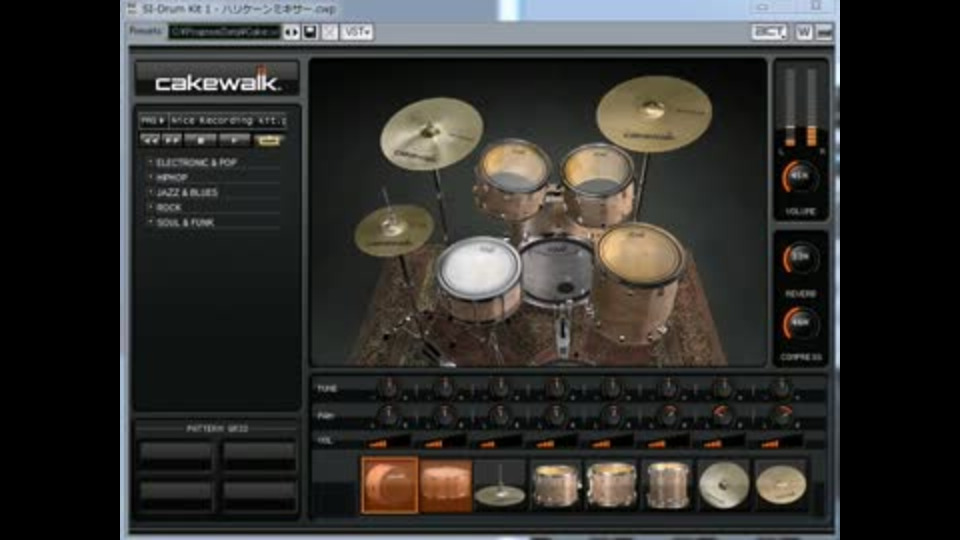Click the cakewalk logo banner
Screen dimensions: 960x540
pyautogui.click(x=217, y=78)
